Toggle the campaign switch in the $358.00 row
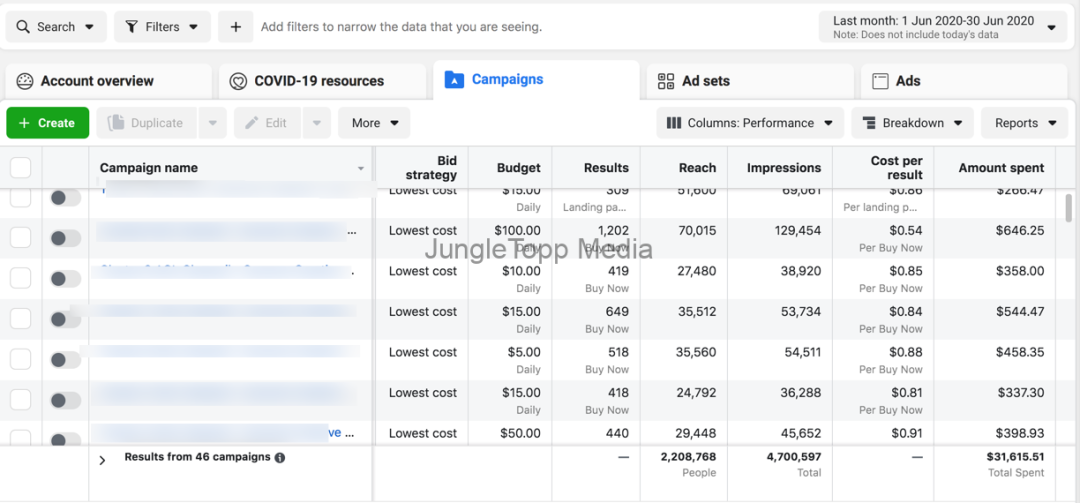1080x503 pixels. pyautogui.click(x=65, y=279)
